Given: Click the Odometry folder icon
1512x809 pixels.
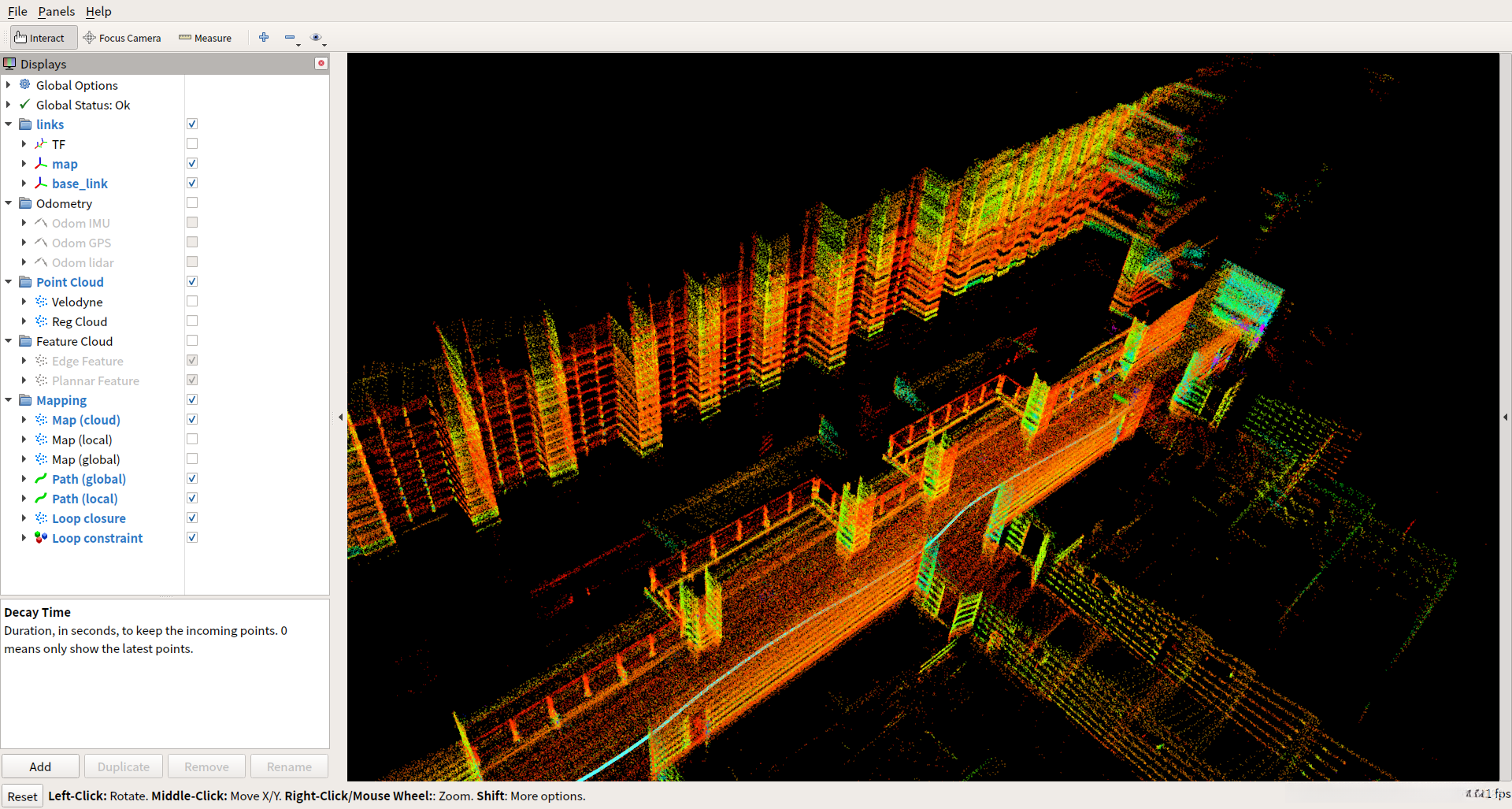Looking at the screenshot, I should pos(25,202).
